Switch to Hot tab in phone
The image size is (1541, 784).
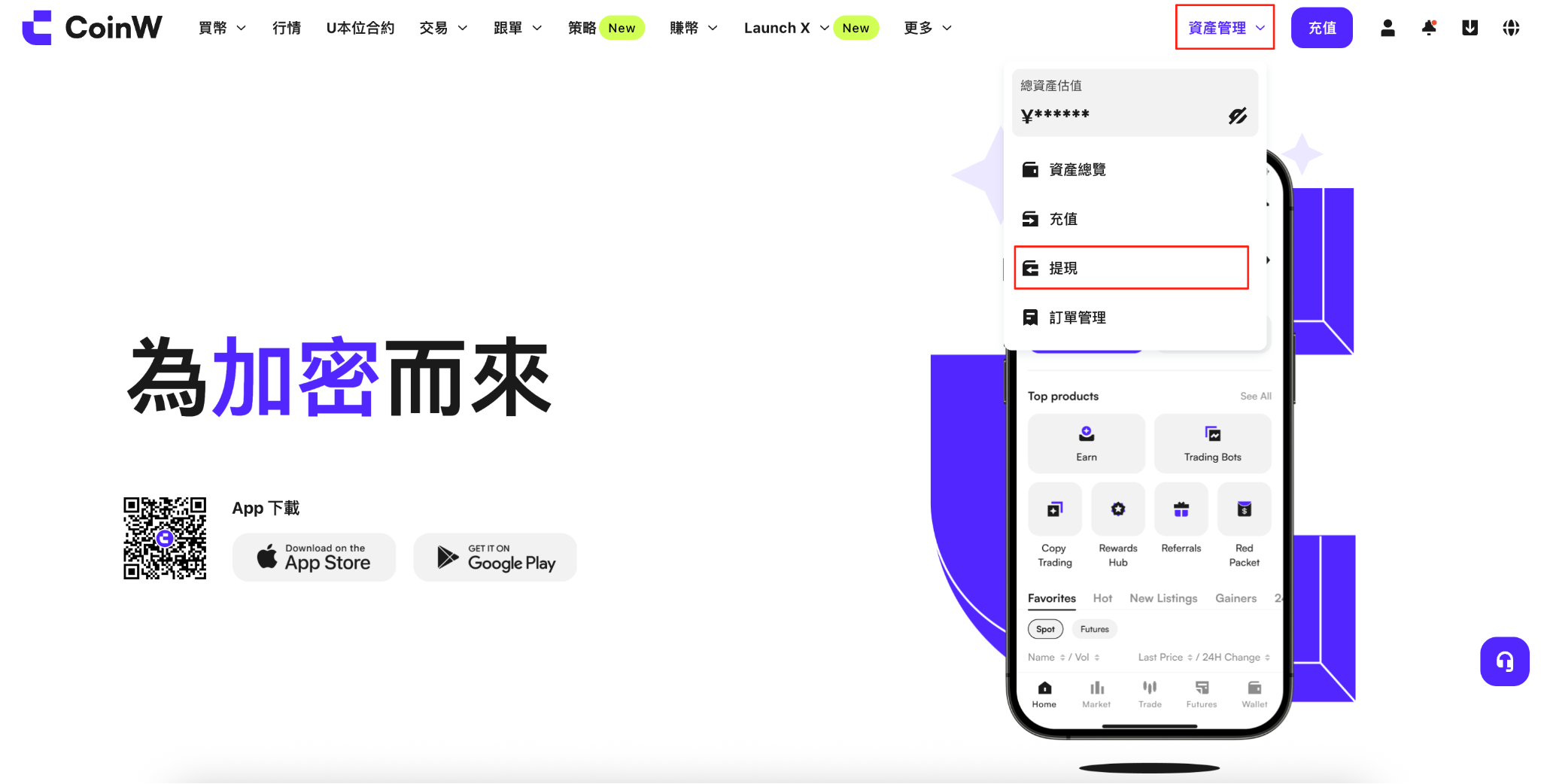pyautogui.click(x=1102, y=598)
